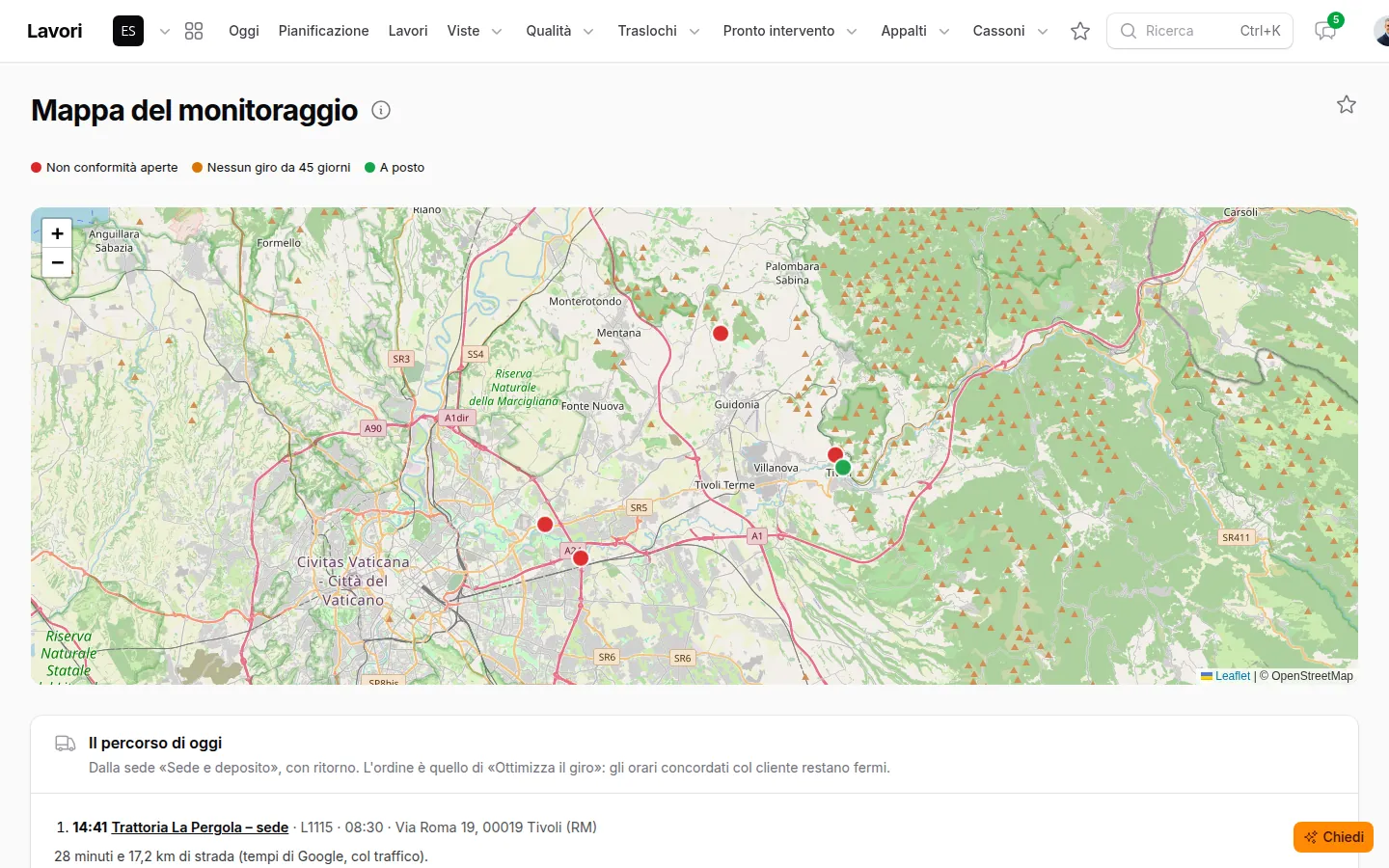Select the red marker near Mentana
1389x868 pixels.
click(721, 333)
